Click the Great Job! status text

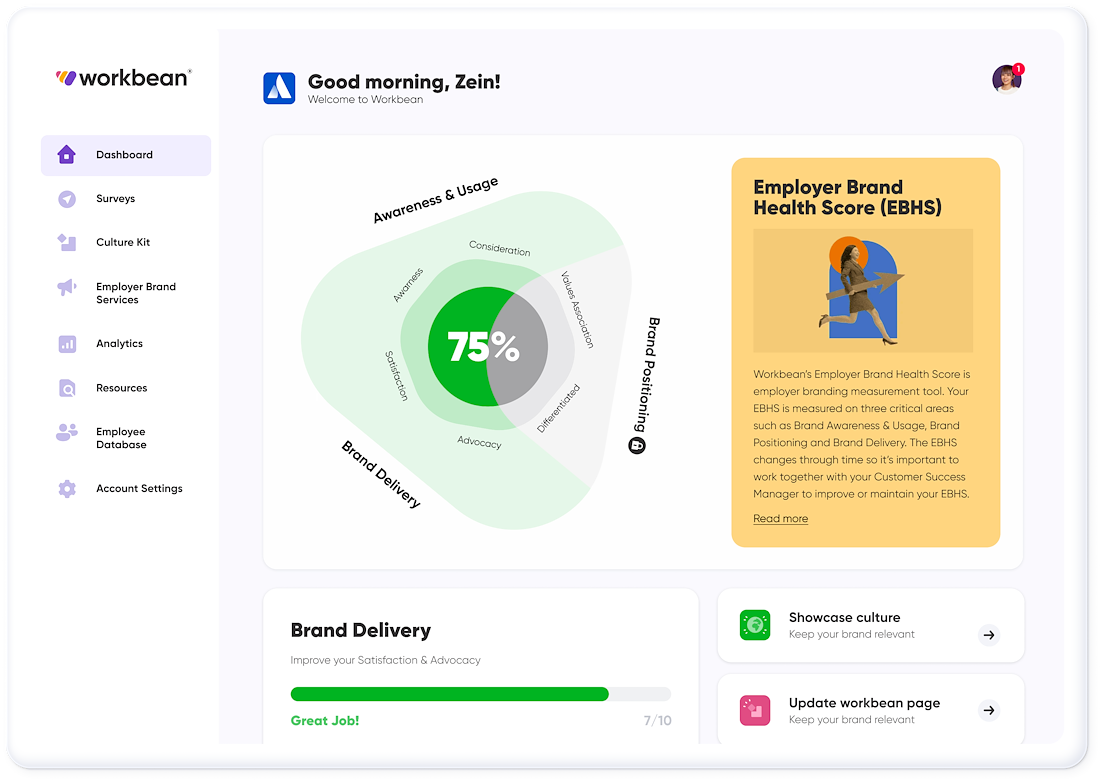tap(325, 721)
